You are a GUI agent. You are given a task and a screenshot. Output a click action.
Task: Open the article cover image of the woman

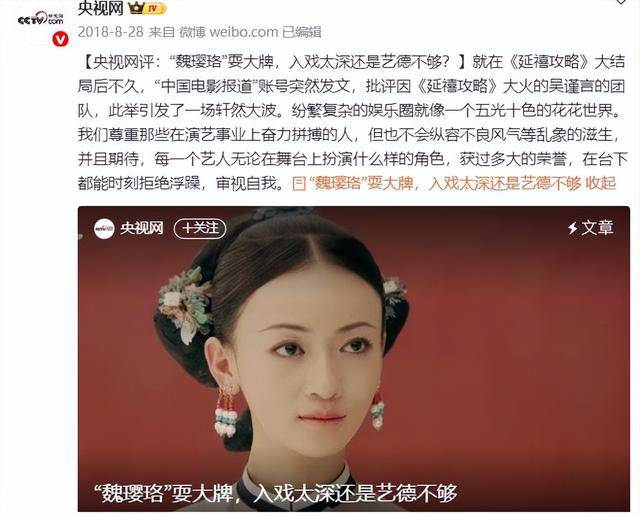coord(354,359)
